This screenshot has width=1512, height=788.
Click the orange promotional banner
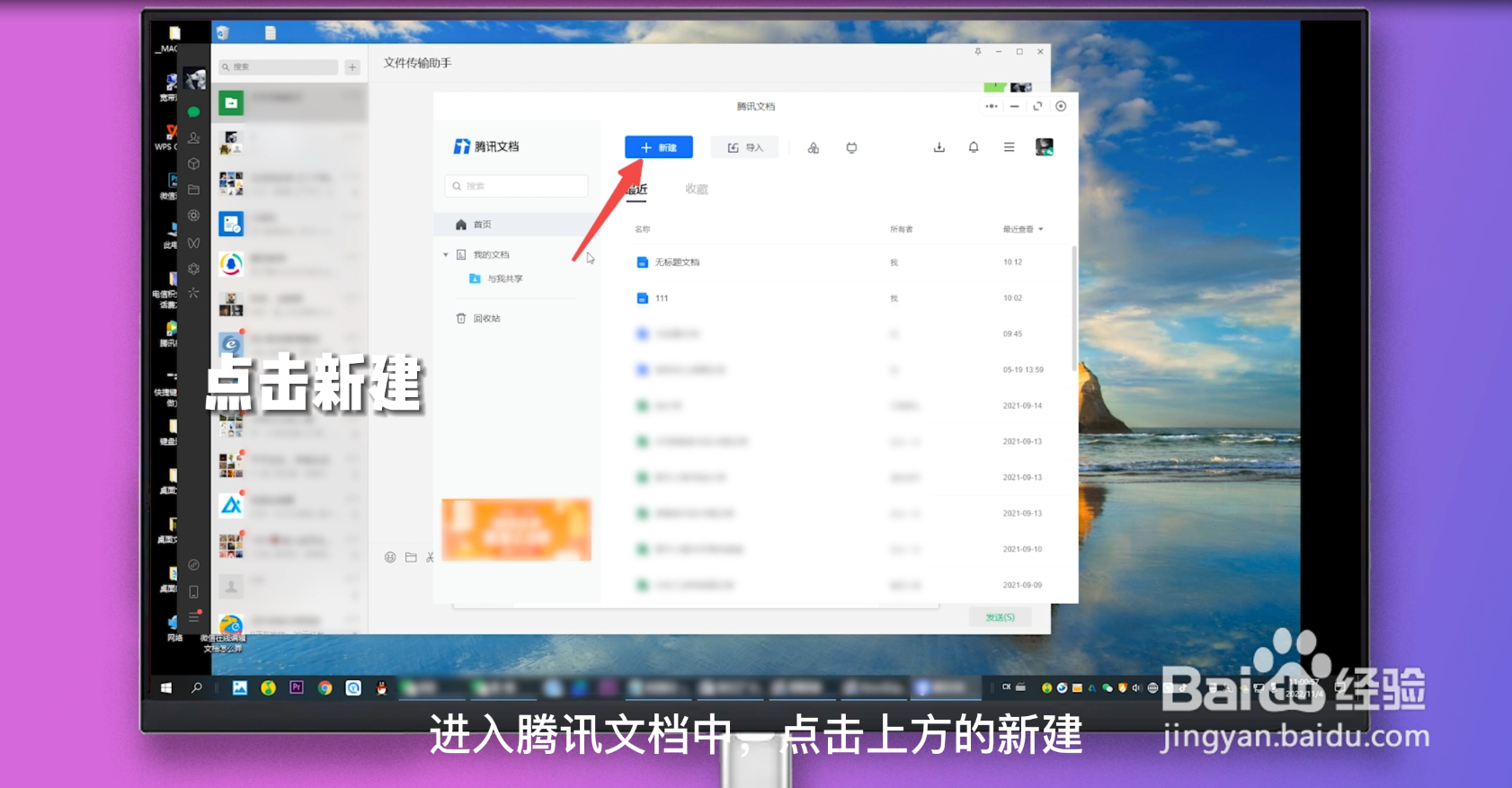[516, 529]
